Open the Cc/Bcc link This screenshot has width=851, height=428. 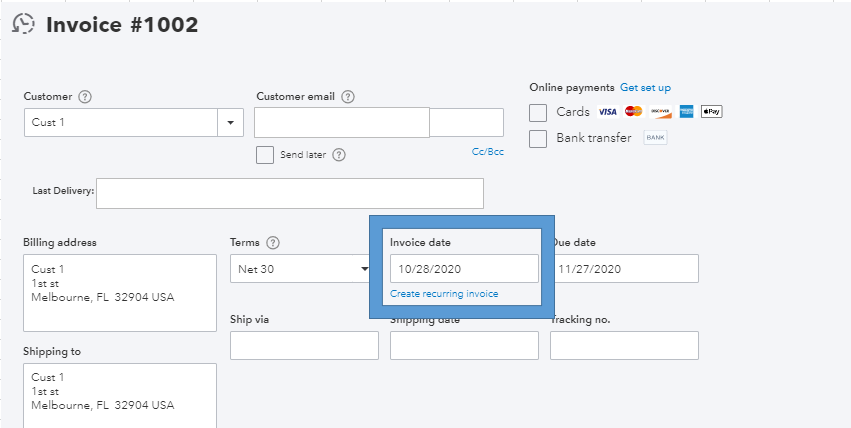488,152
